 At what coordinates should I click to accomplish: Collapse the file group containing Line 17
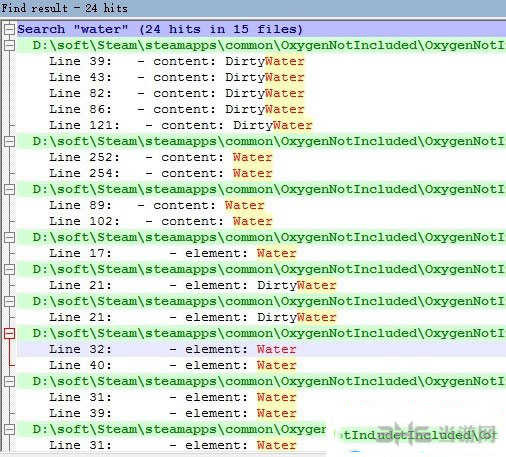point(9,237)
